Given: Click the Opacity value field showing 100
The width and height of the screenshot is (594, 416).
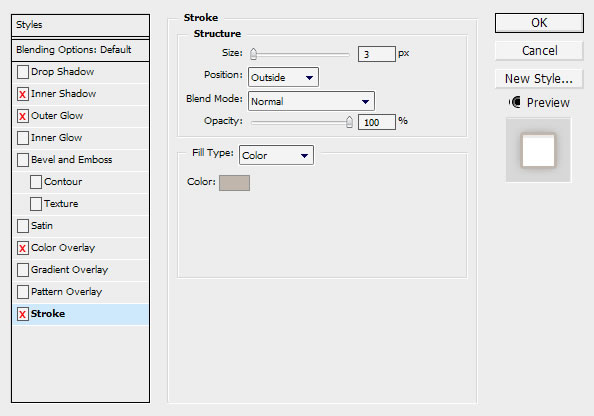Looking at the screenshot, I should point(377,122).
